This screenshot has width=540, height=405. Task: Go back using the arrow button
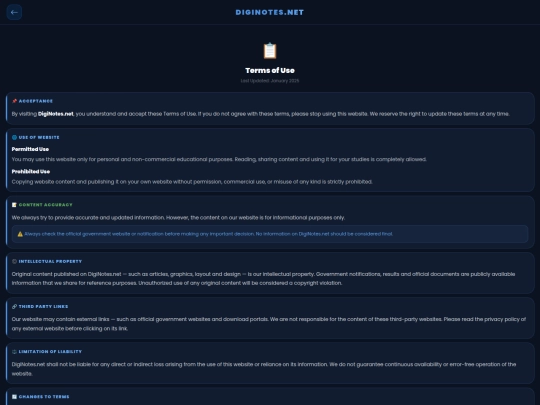14,12
